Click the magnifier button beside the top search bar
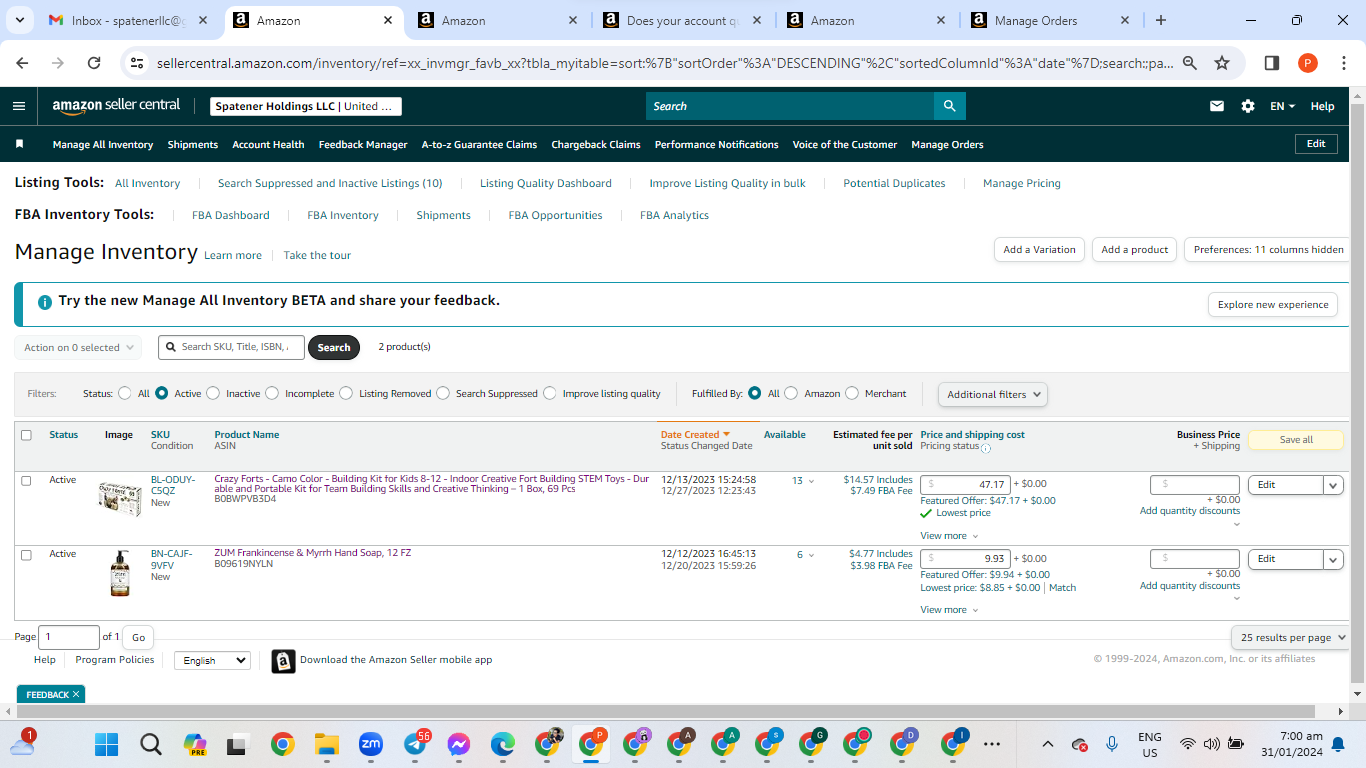Screen dimensions: 1366x768 coord(949,106)
